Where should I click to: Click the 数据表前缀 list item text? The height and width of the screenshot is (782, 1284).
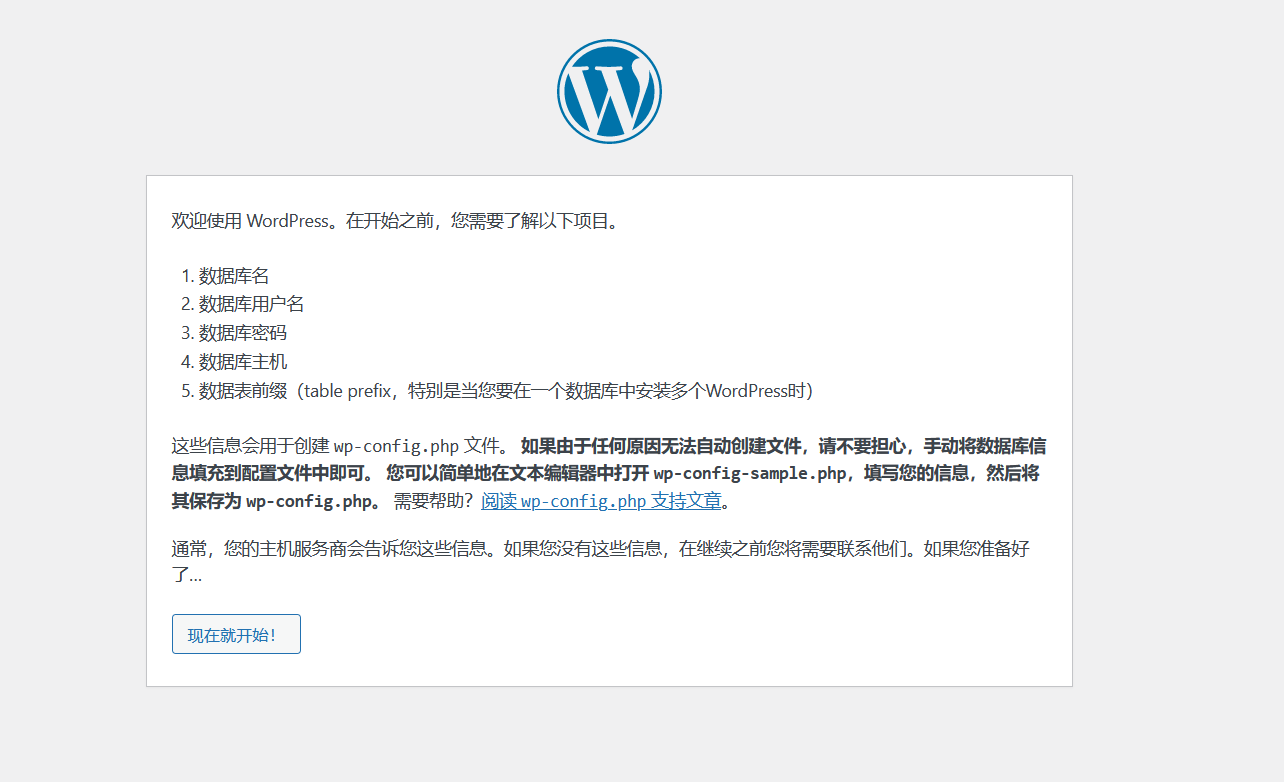pyautogui.click(x=506, y=391)
